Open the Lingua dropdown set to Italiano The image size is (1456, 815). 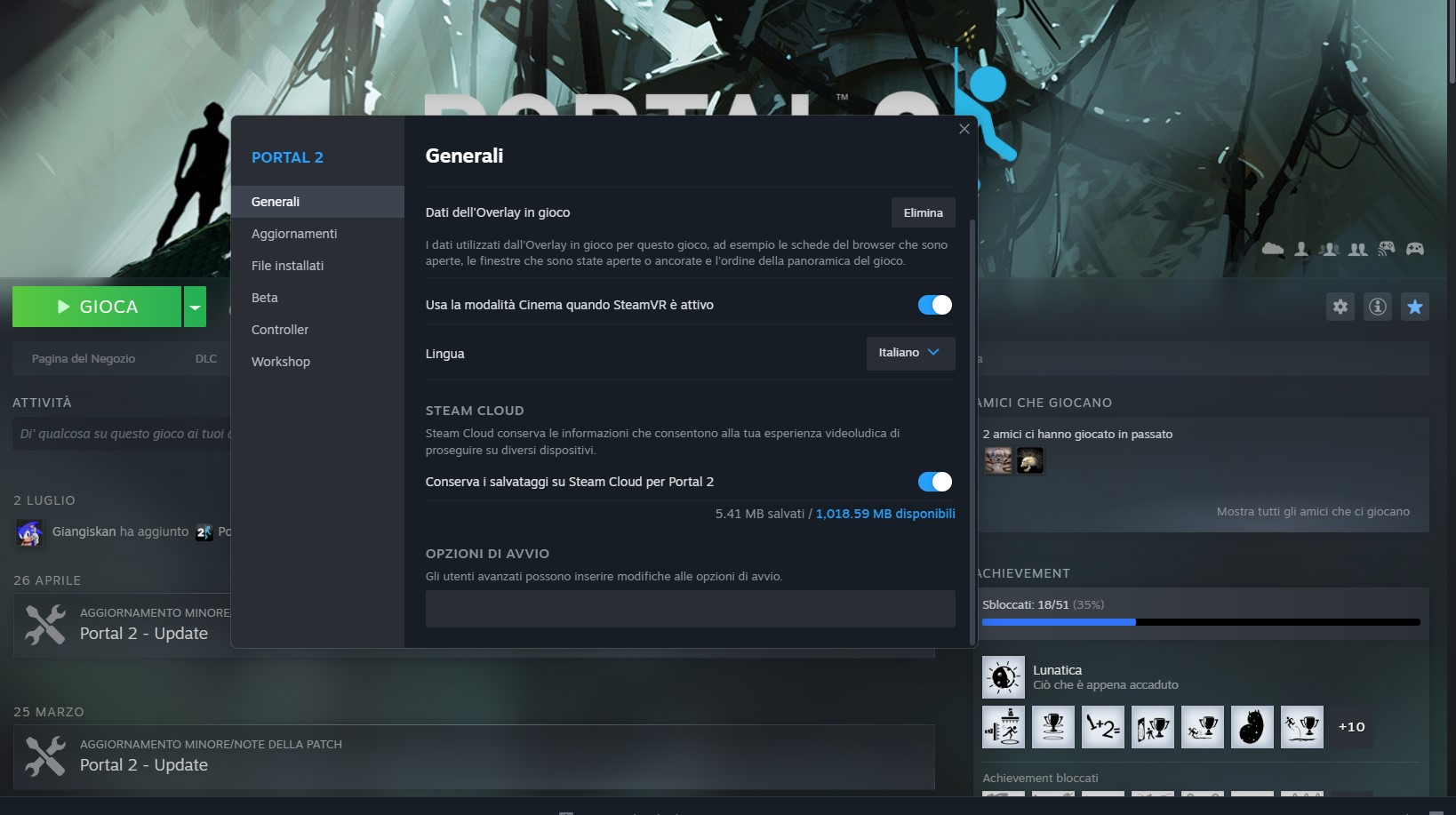[x=910, y=353]
